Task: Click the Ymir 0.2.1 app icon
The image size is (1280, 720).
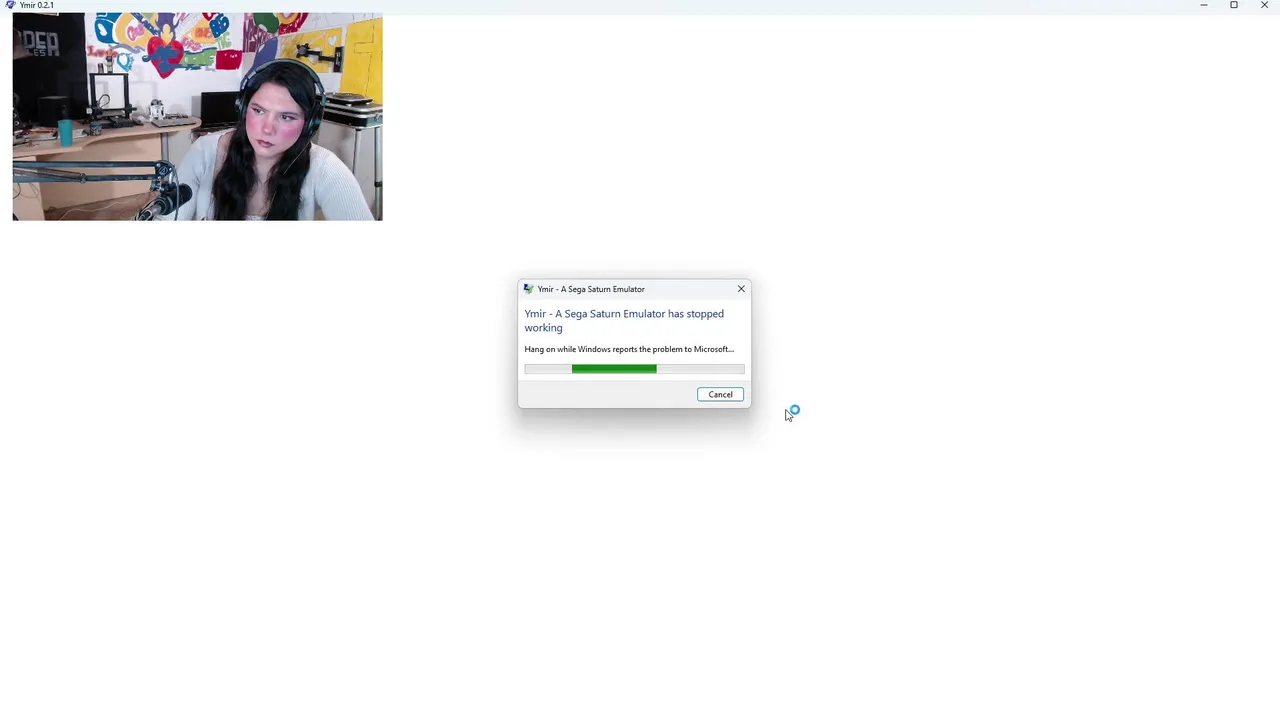Action: (10, 5)
